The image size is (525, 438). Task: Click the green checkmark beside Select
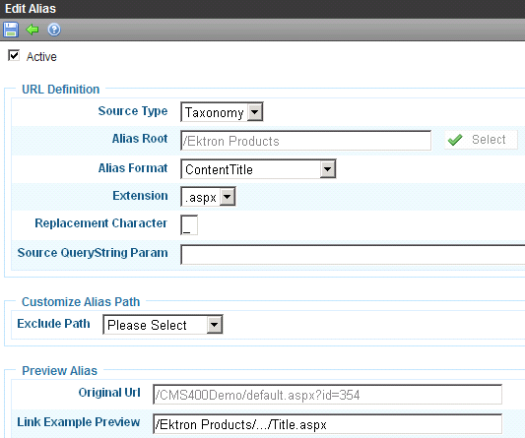455,140
